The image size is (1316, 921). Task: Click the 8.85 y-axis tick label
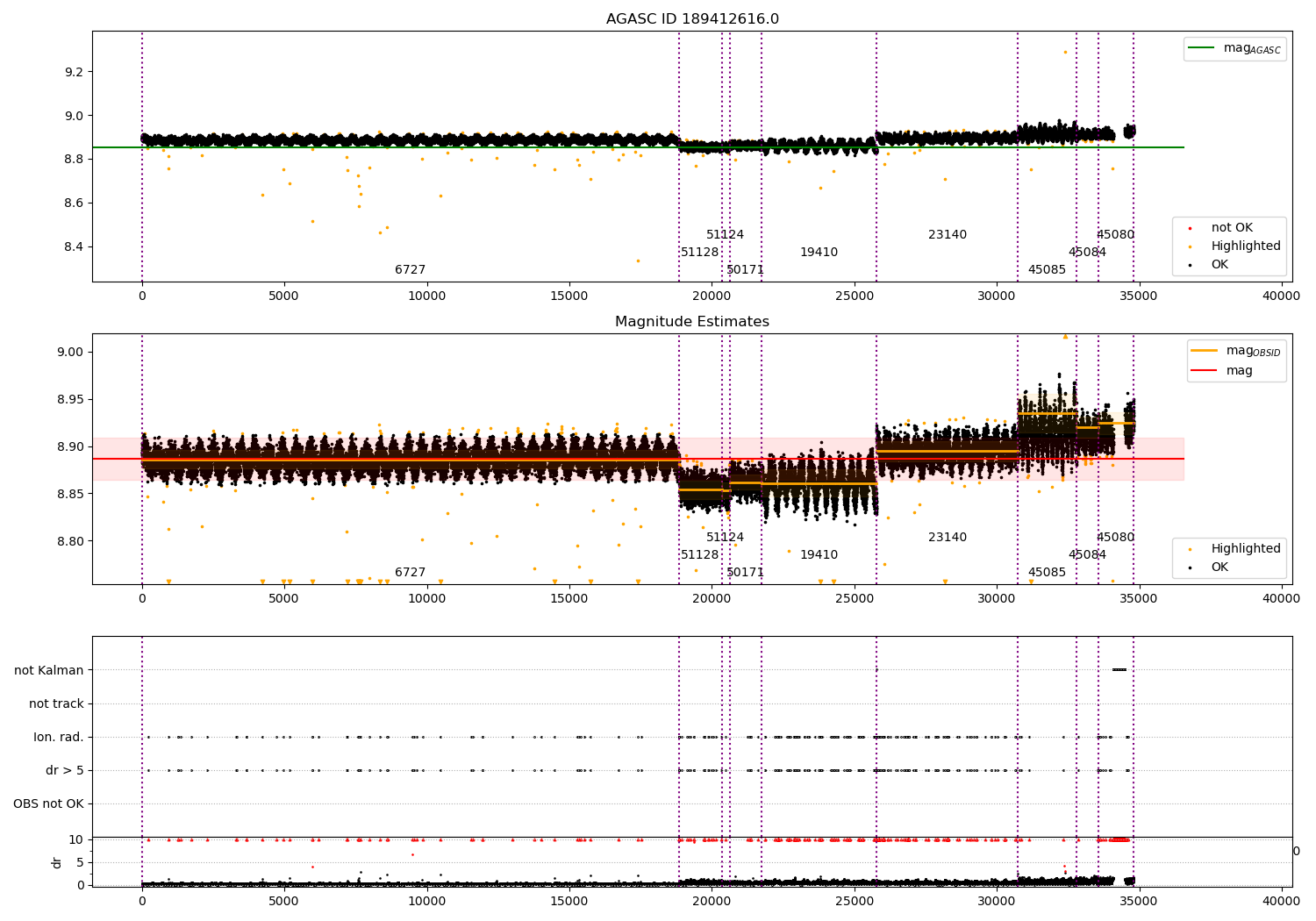pyautogui.click(x=70, y=495)
